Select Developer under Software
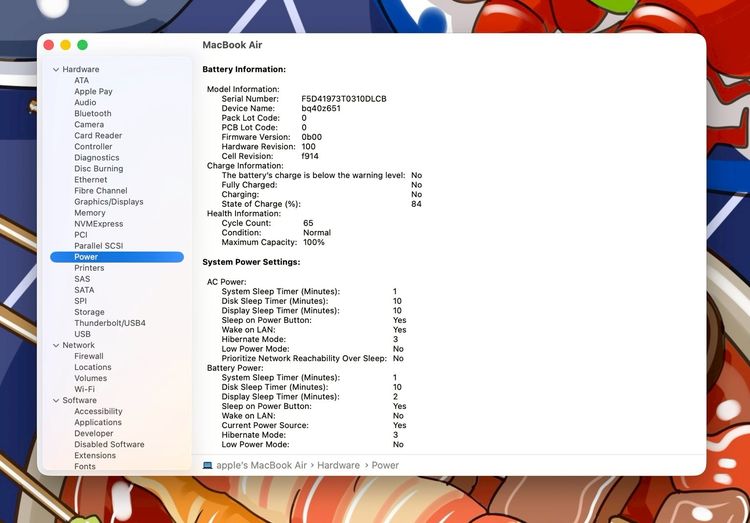750x523 pixels. coord(94,433)
